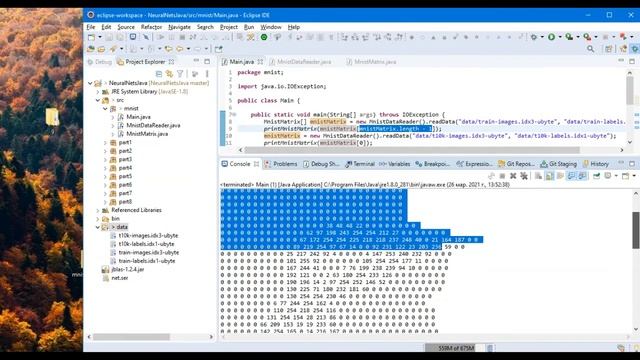The image size is (640, 360).
Task: Open the Run Last Tool dropdown arrow
Action: point(596,37)
